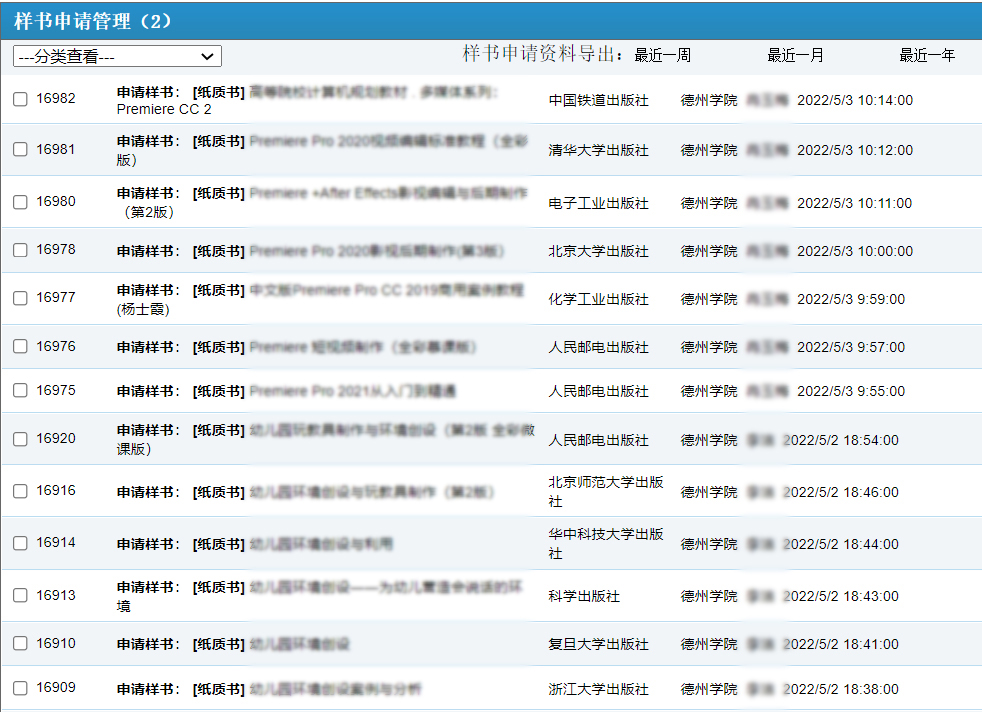Select checkbox for request 16920
982x712 pixels.
point(20,439)
